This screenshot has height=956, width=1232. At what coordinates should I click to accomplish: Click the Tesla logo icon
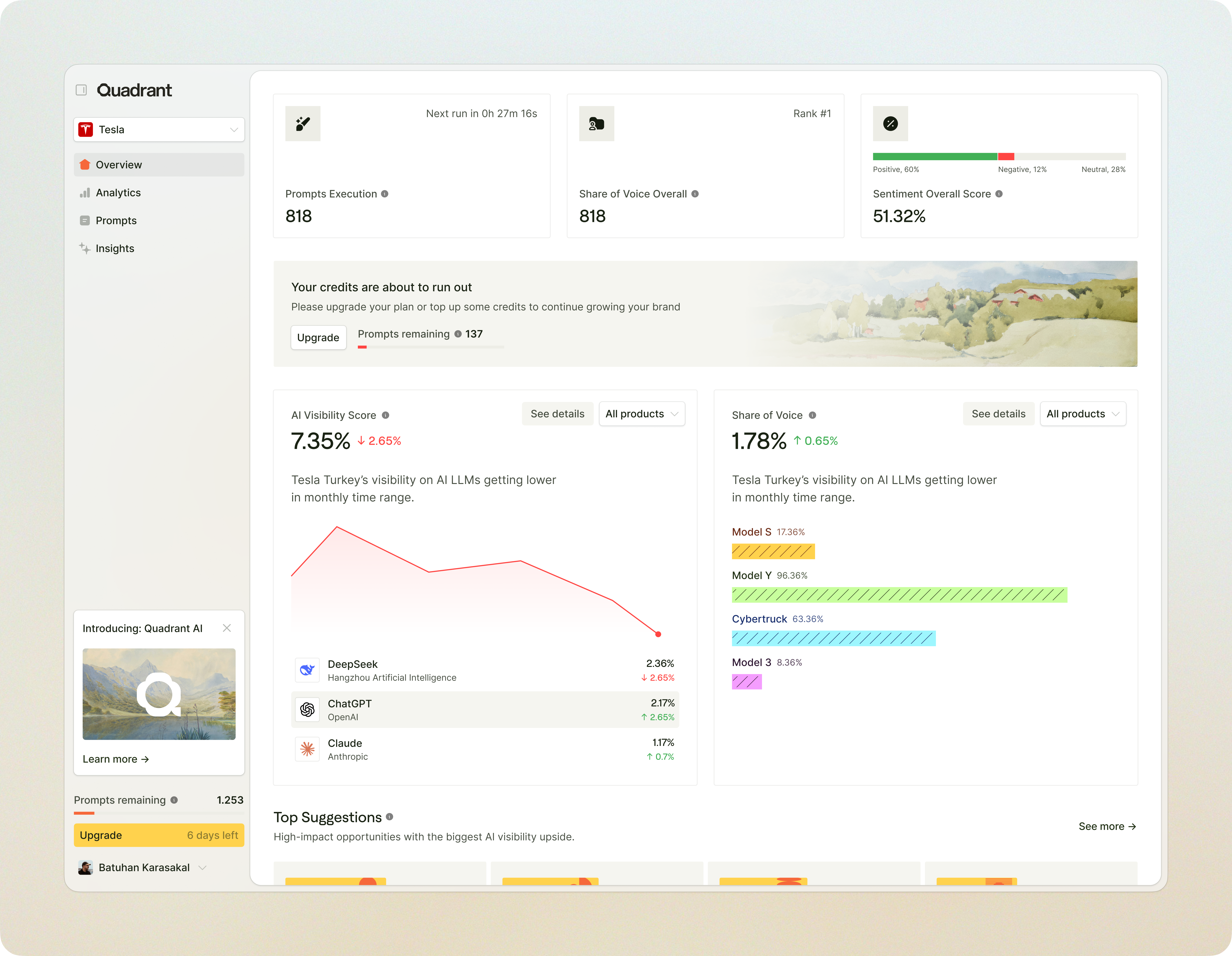pos(86,130)
